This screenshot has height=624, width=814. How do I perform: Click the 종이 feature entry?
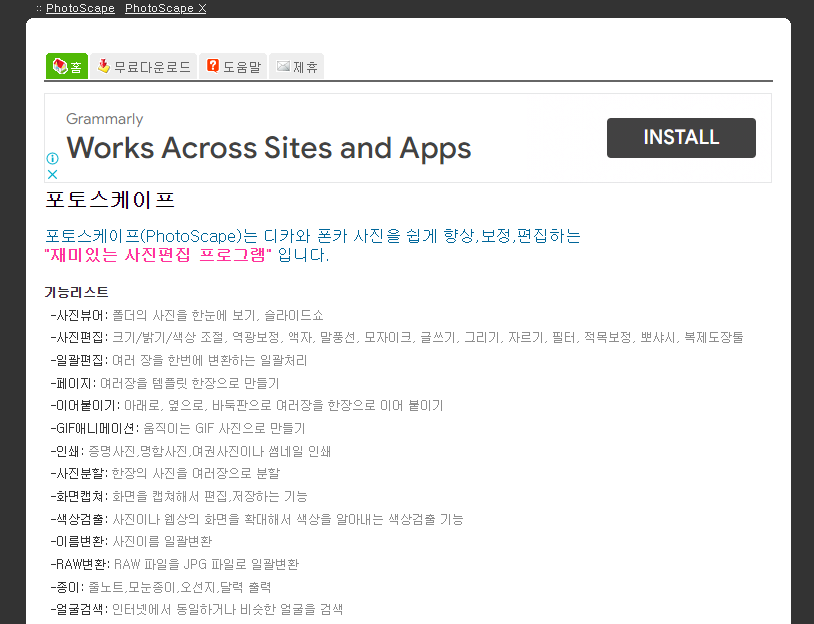click(161, 587)
